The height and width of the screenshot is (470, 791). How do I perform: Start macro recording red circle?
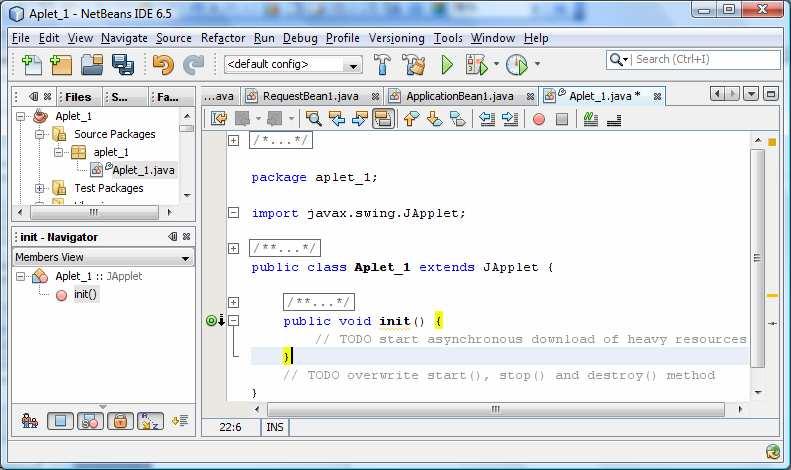(x=539, y=120)
